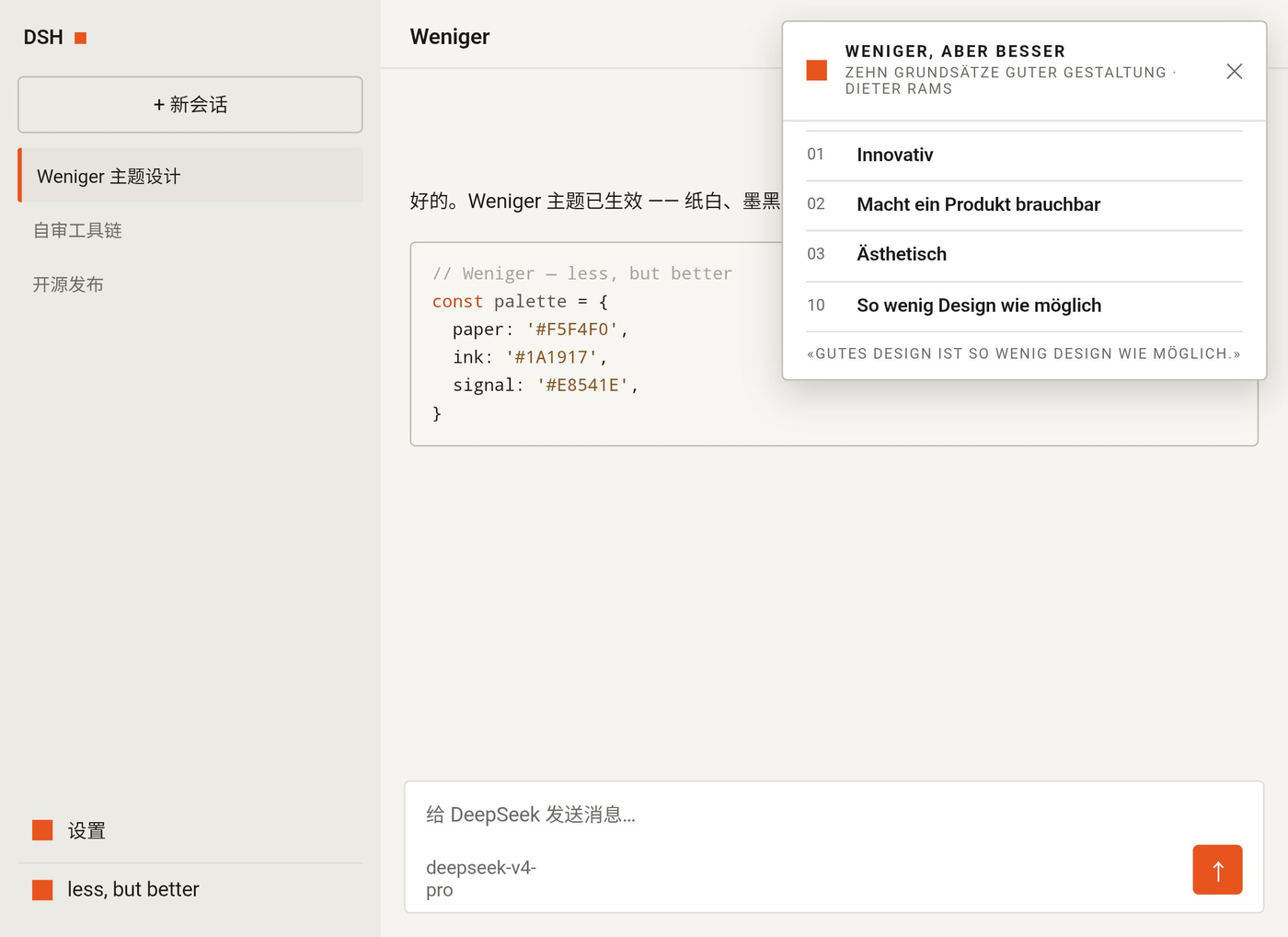
Task: Select principle 01 Innovativ
Action: point(1025,156)
